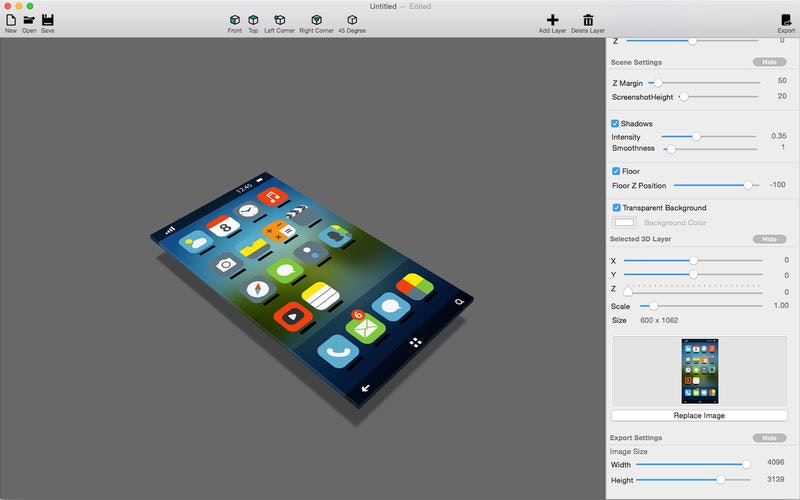Screen dimensions: 800x500
Task: Click the Untitled window title
Action: pyautogui.click(x=383, y=6)
